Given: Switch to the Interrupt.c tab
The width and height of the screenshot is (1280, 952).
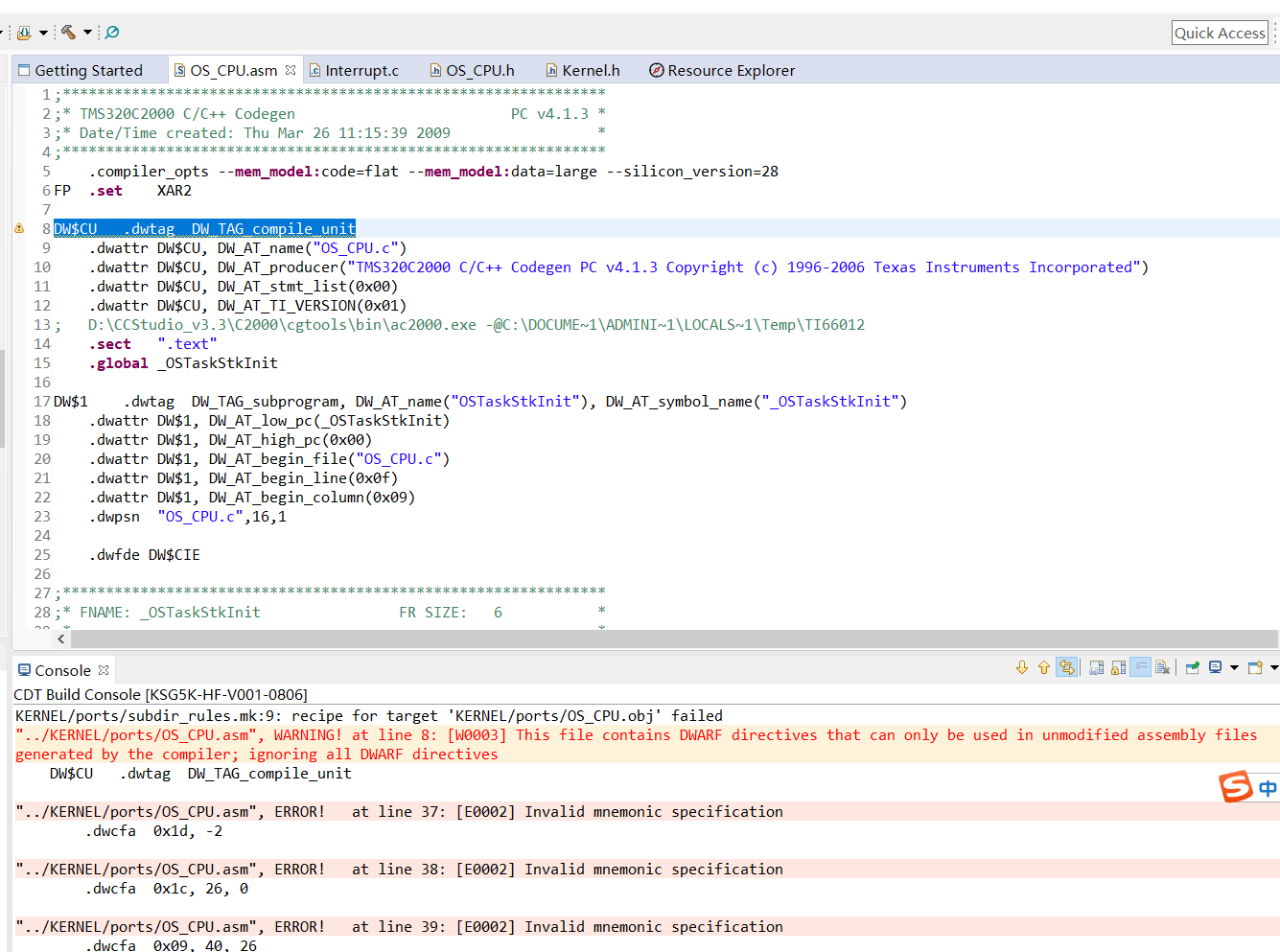Looking at the screenshot, I should point(361,71).
